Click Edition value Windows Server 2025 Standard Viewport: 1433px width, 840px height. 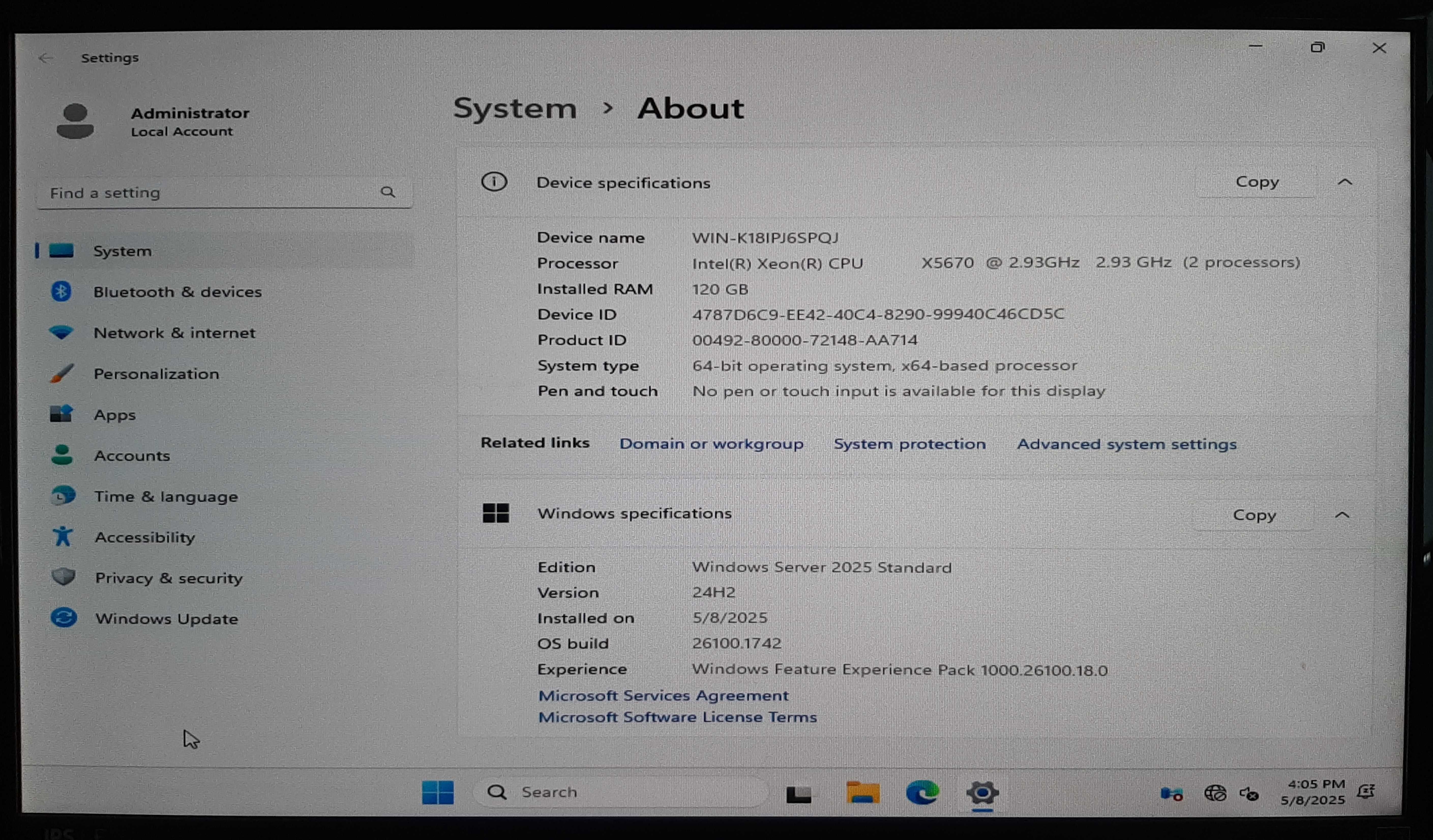(822, 567)
